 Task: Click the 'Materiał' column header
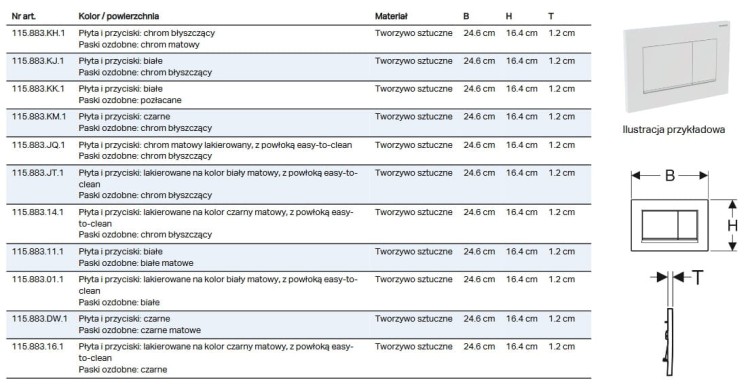pyautogui.click(x=391, y=16)
